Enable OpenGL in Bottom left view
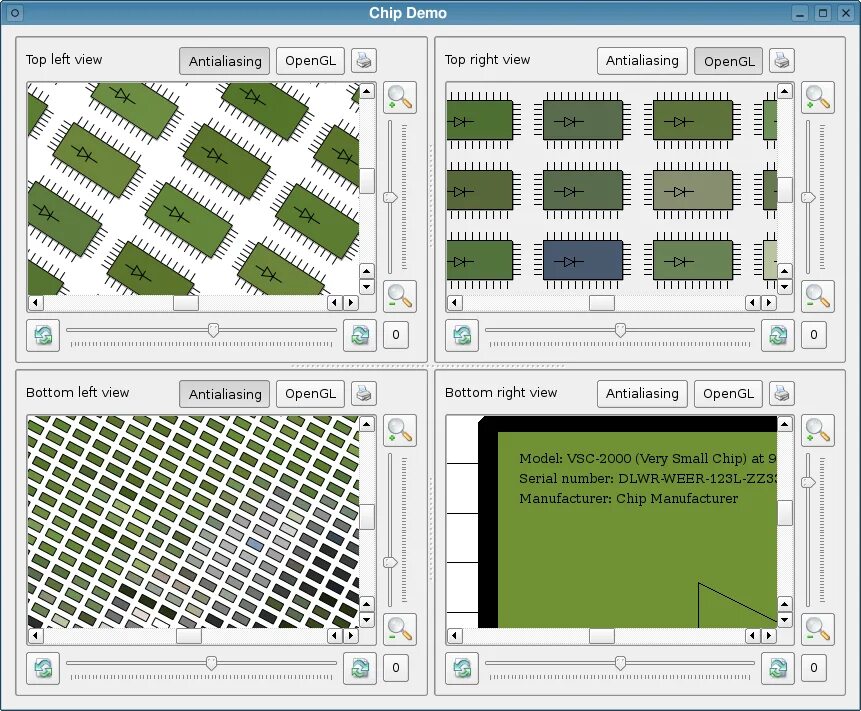This screenshot has width=861, height=711. [x=310, y=394]
